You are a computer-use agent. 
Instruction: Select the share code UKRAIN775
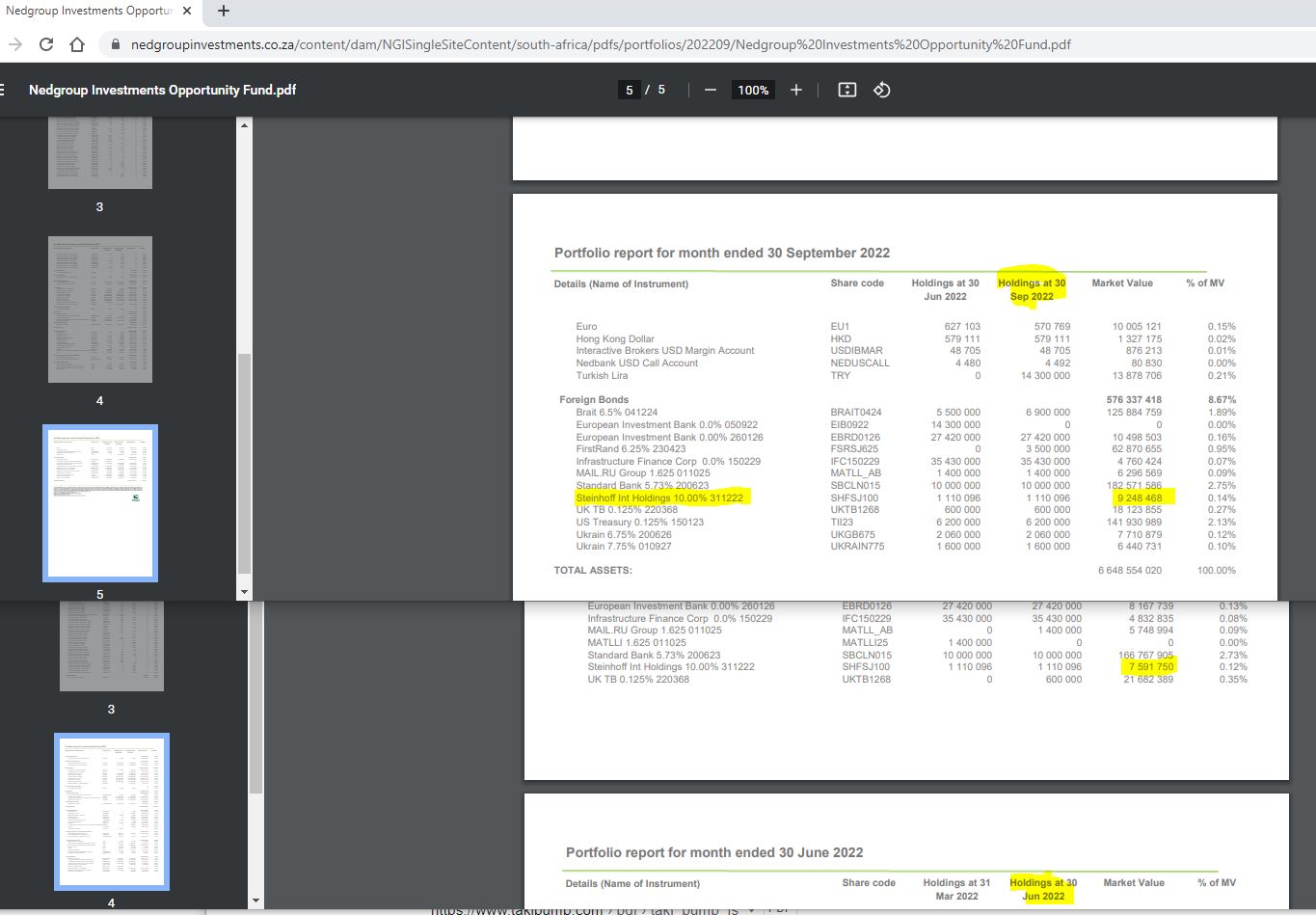[x=857, y=546]
